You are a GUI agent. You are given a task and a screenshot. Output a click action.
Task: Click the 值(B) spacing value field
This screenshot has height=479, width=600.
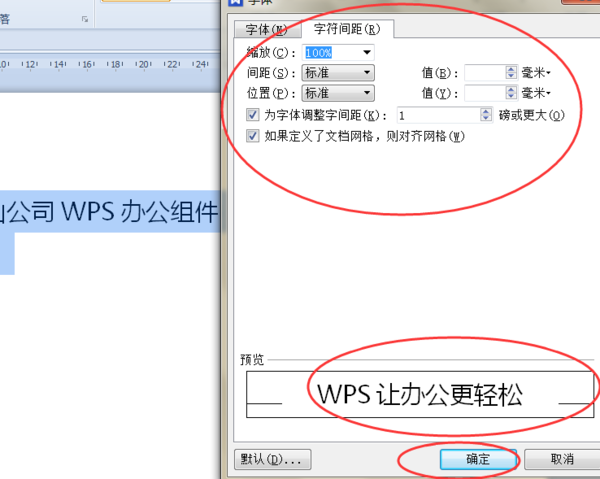coord(485,72)
